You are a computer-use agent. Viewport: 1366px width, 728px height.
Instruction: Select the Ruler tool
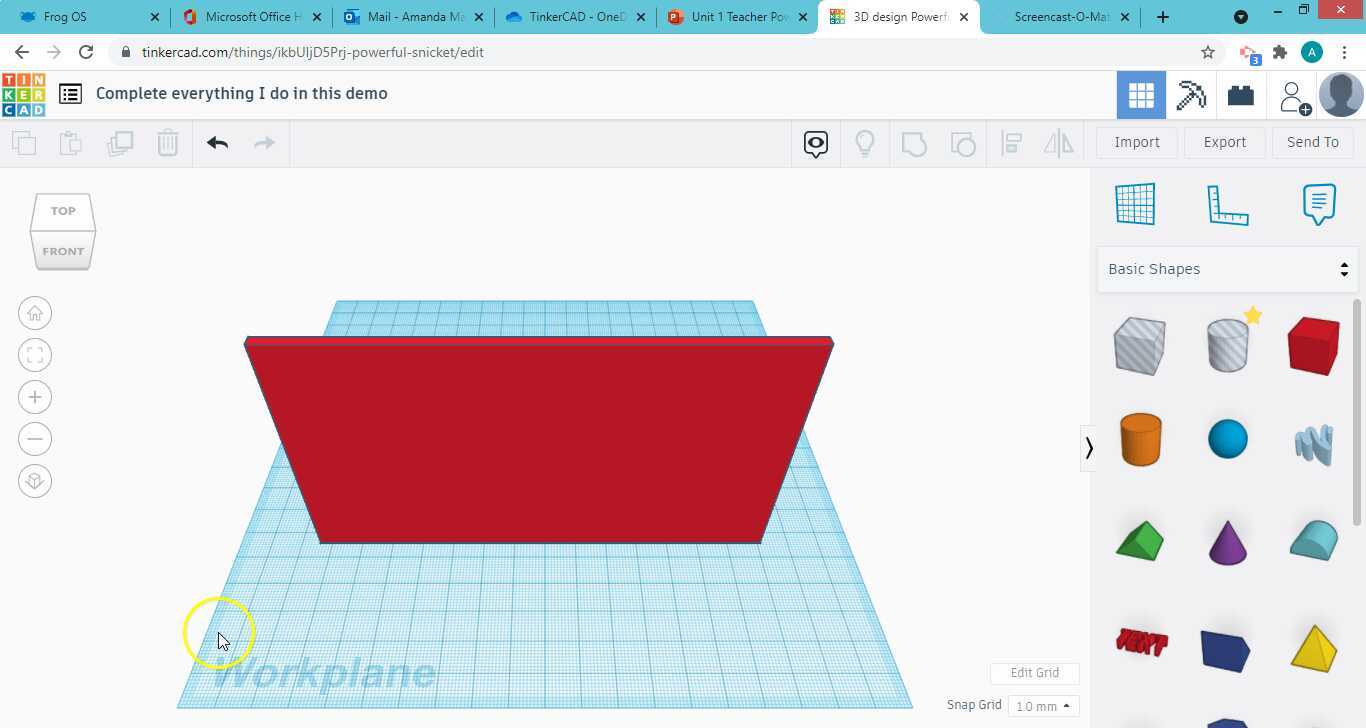tap(1227, 203)
